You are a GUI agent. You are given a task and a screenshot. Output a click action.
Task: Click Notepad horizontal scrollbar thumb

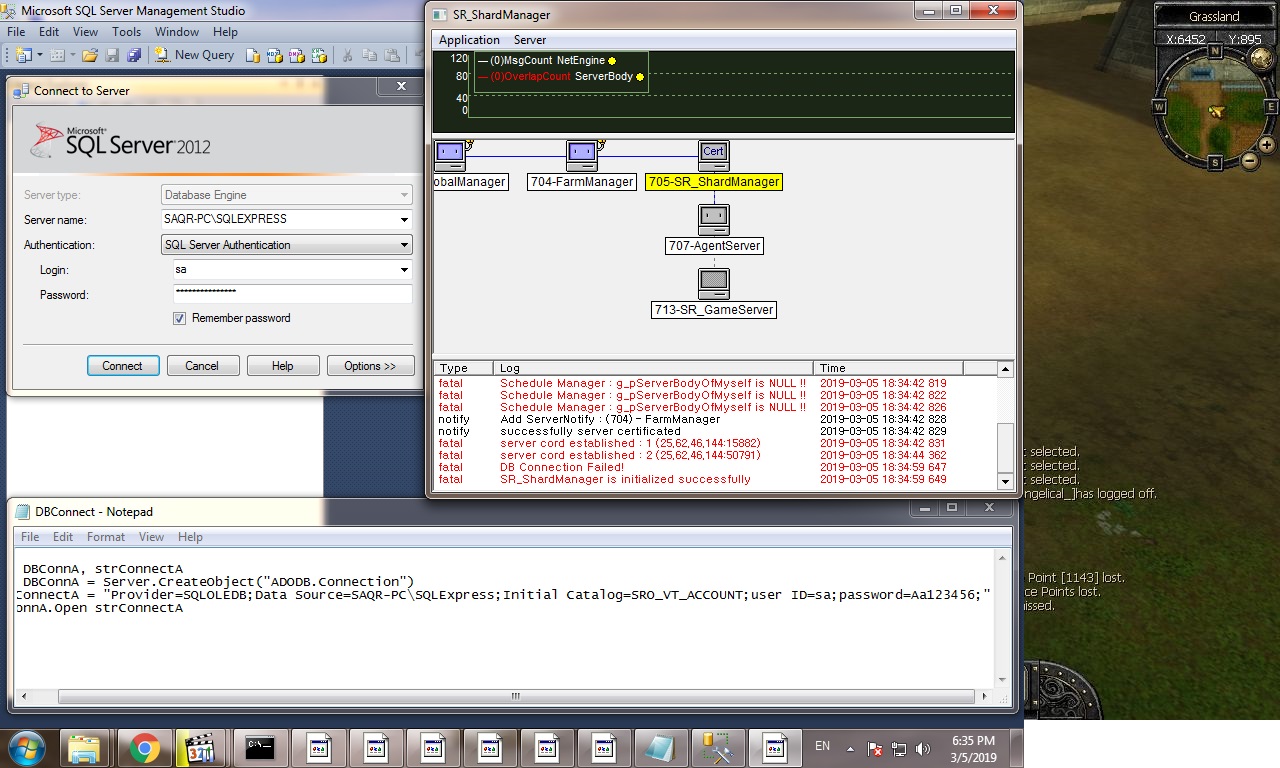516,696
